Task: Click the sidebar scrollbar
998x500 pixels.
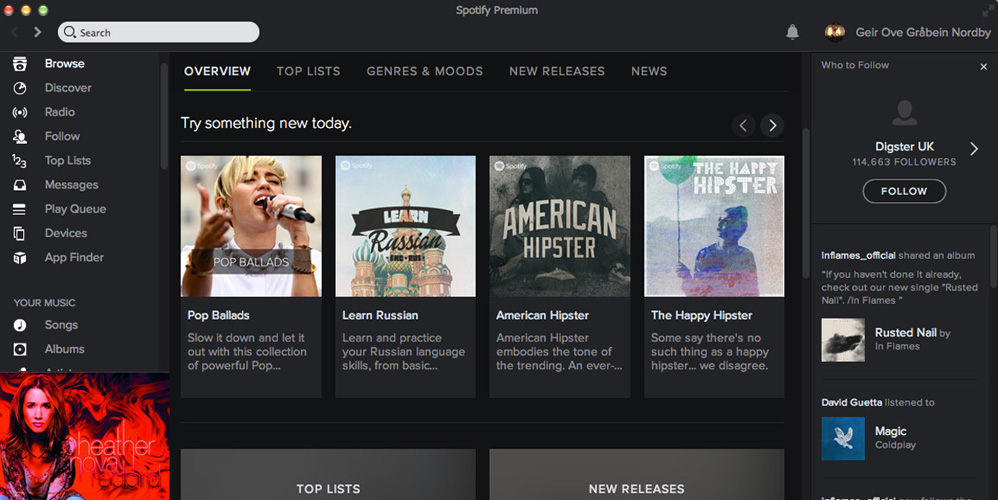Action: pyautogui.click(x=164, y=115)
